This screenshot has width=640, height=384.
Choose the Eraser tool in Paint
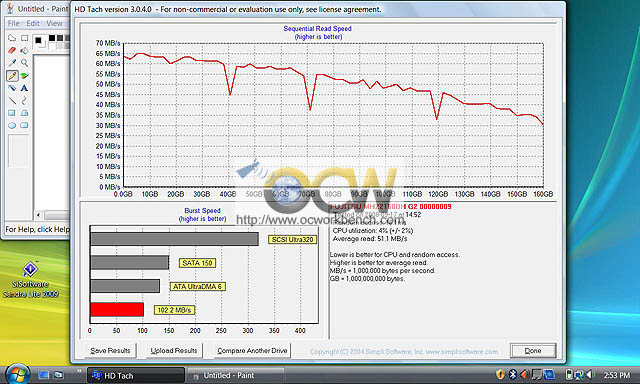click(x=12, y=51)
